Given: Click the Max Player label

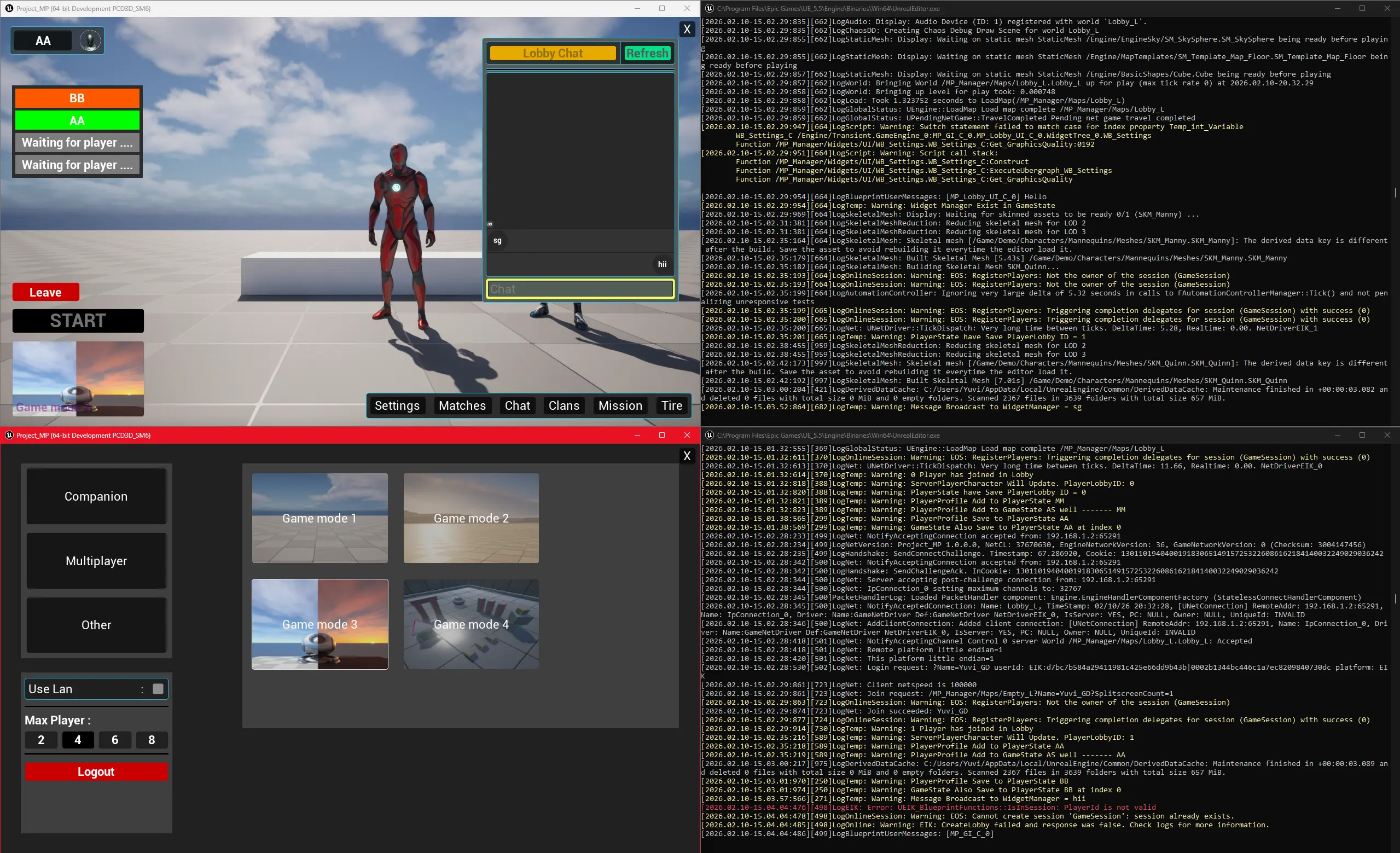Looking at the screenshot, I should click(57, 720).
